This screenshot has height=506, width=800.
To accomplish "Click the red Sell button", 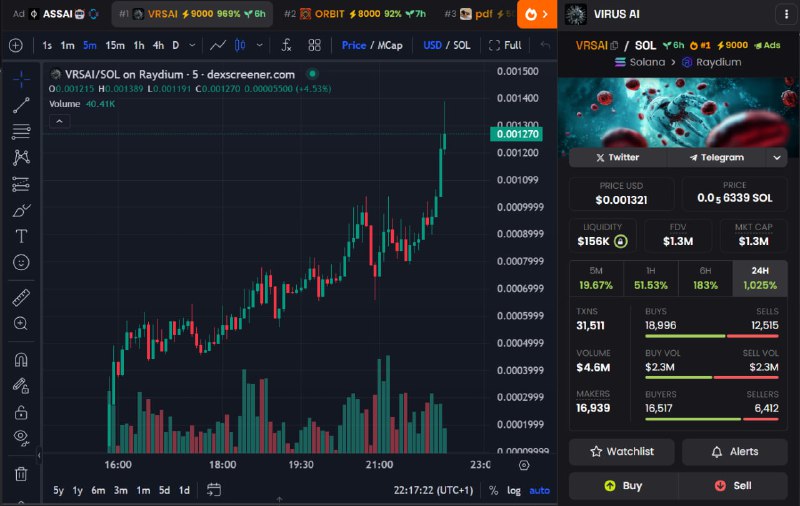I will 733,486.
